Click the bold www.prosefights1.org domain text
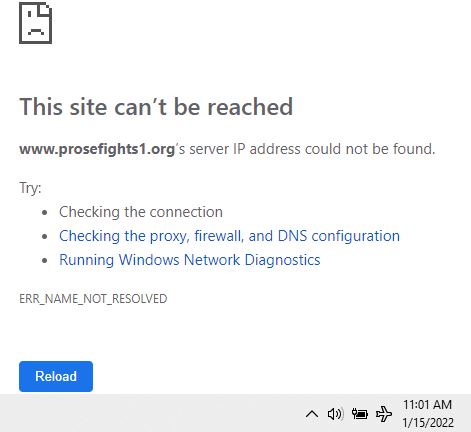This screenshot has width=471, height=432. (97, 149)
